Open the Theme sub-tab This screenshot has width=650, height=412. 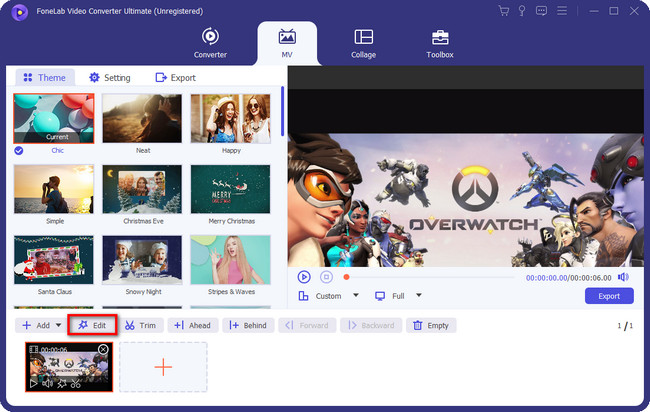[45, 78]
